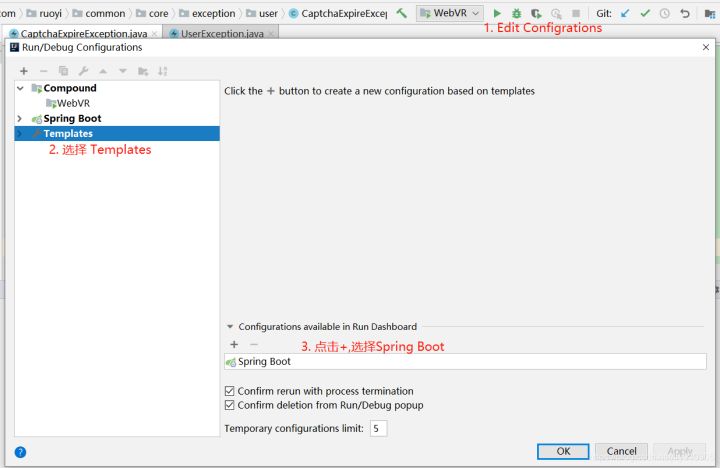Click the build hammer icon
Viewport: 720px width, 468px height.
coord(401,13)
